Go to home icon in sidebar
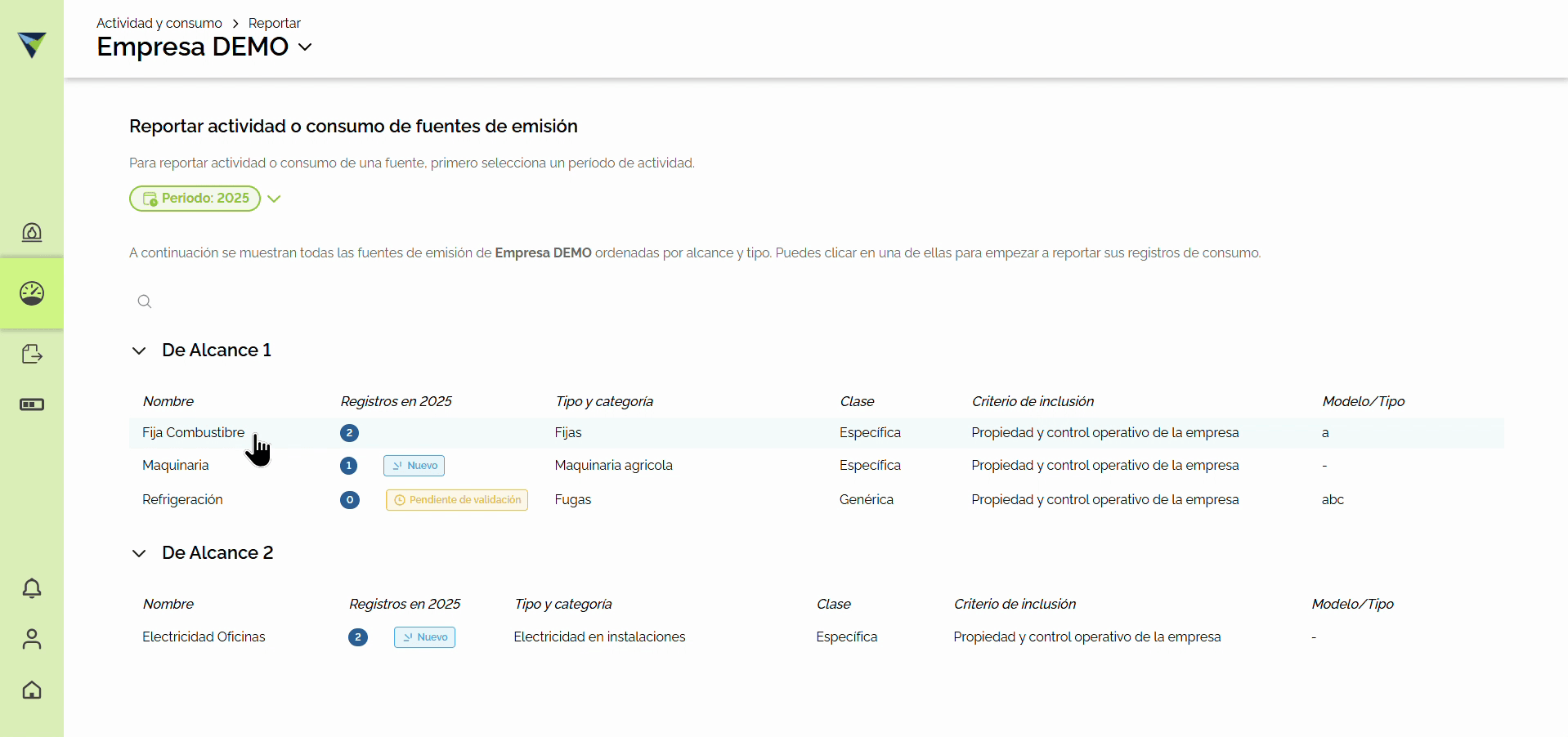 coord(32,690)
